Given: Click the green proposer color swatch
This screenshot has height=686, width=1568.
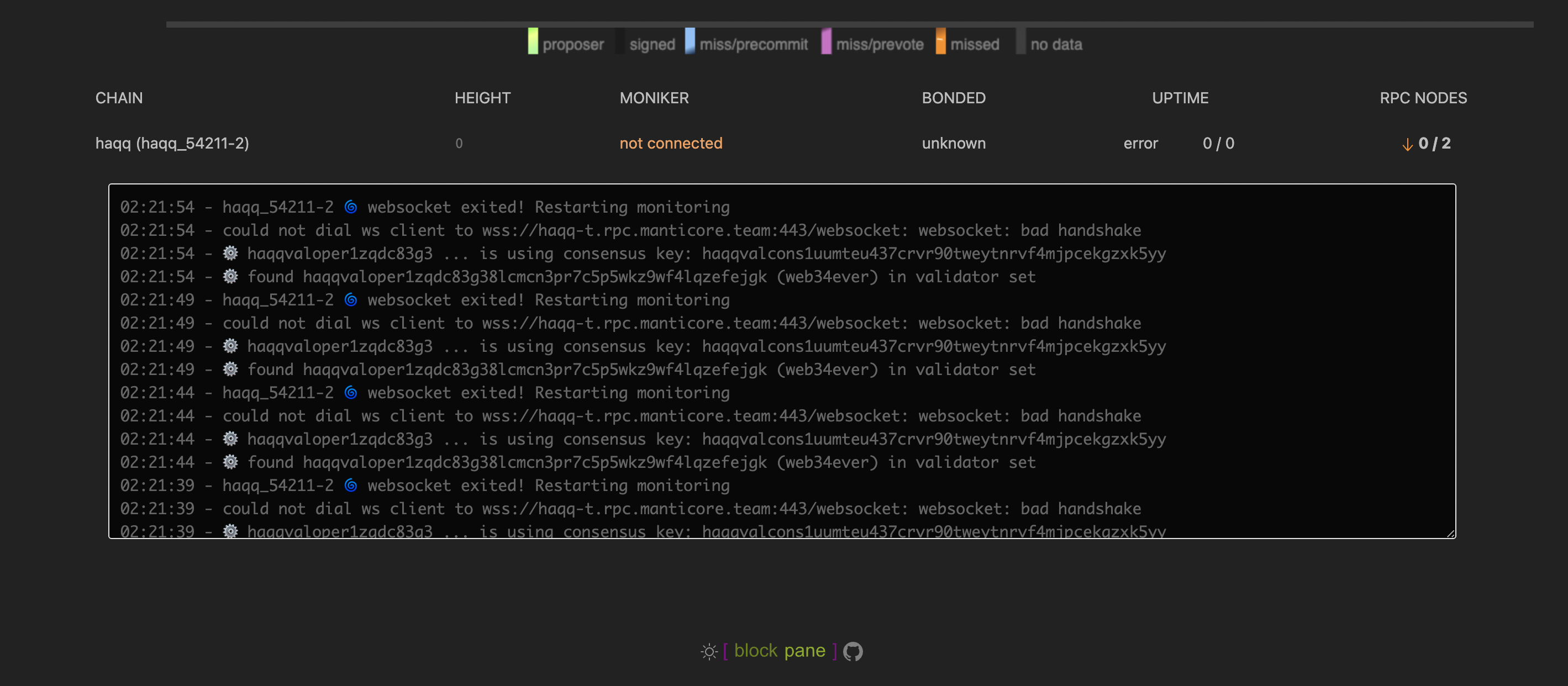Looking at the screenshot, I should 533,43.
